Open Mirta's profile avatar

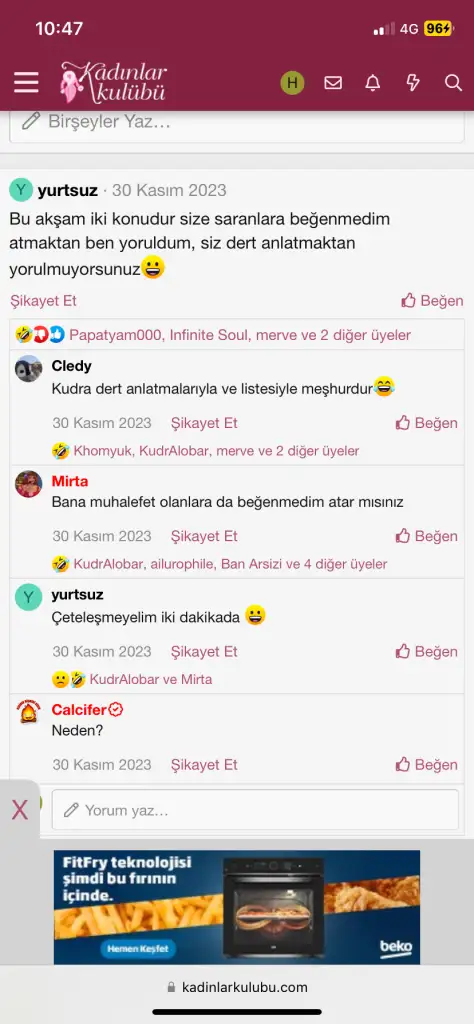point(29,484)
